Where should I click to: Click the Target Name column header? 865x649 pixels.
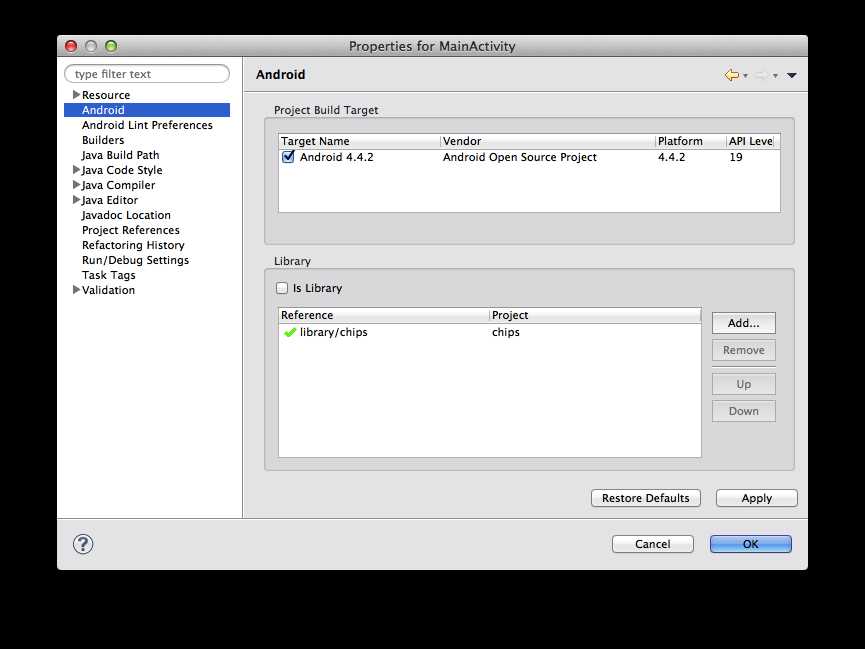pyautogui.click(x=360, y=141)
